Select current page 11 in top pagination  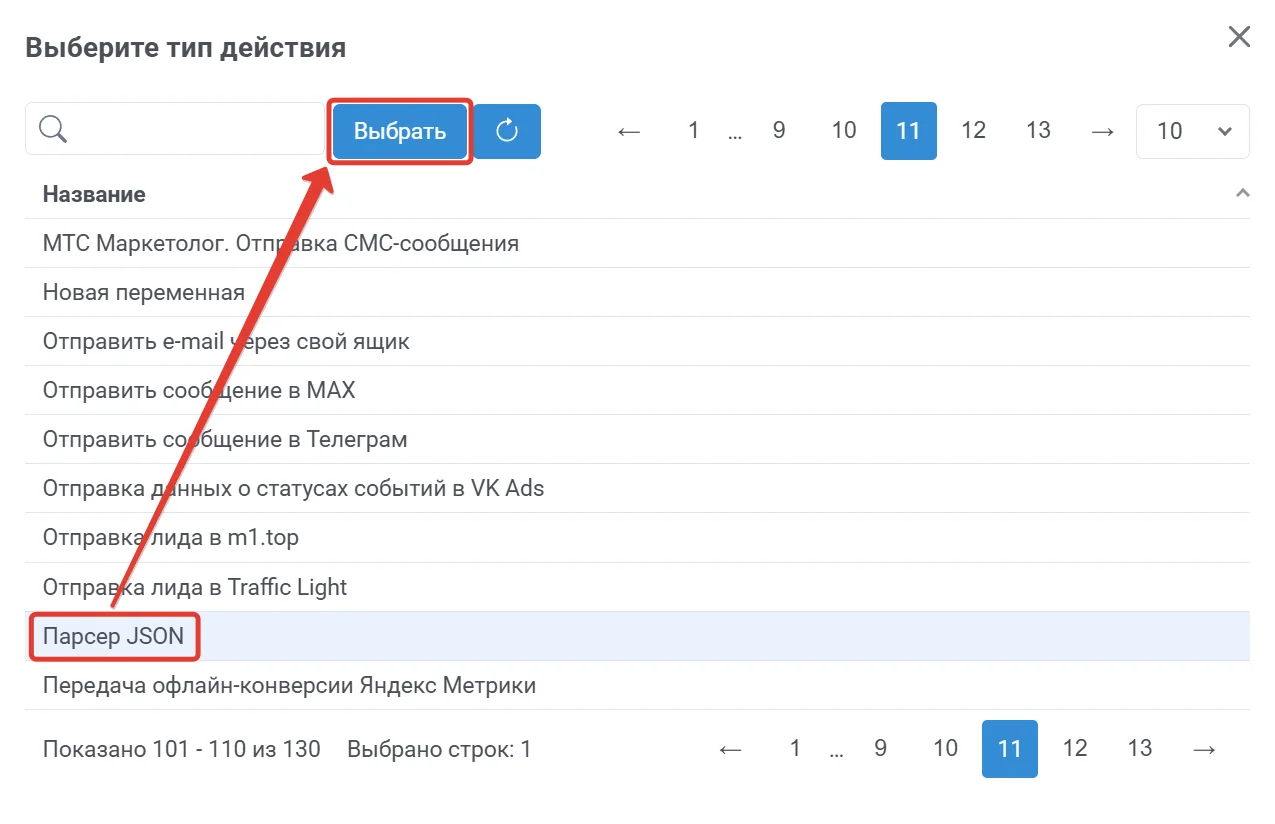pyautogui.click(x=909, y=131)
